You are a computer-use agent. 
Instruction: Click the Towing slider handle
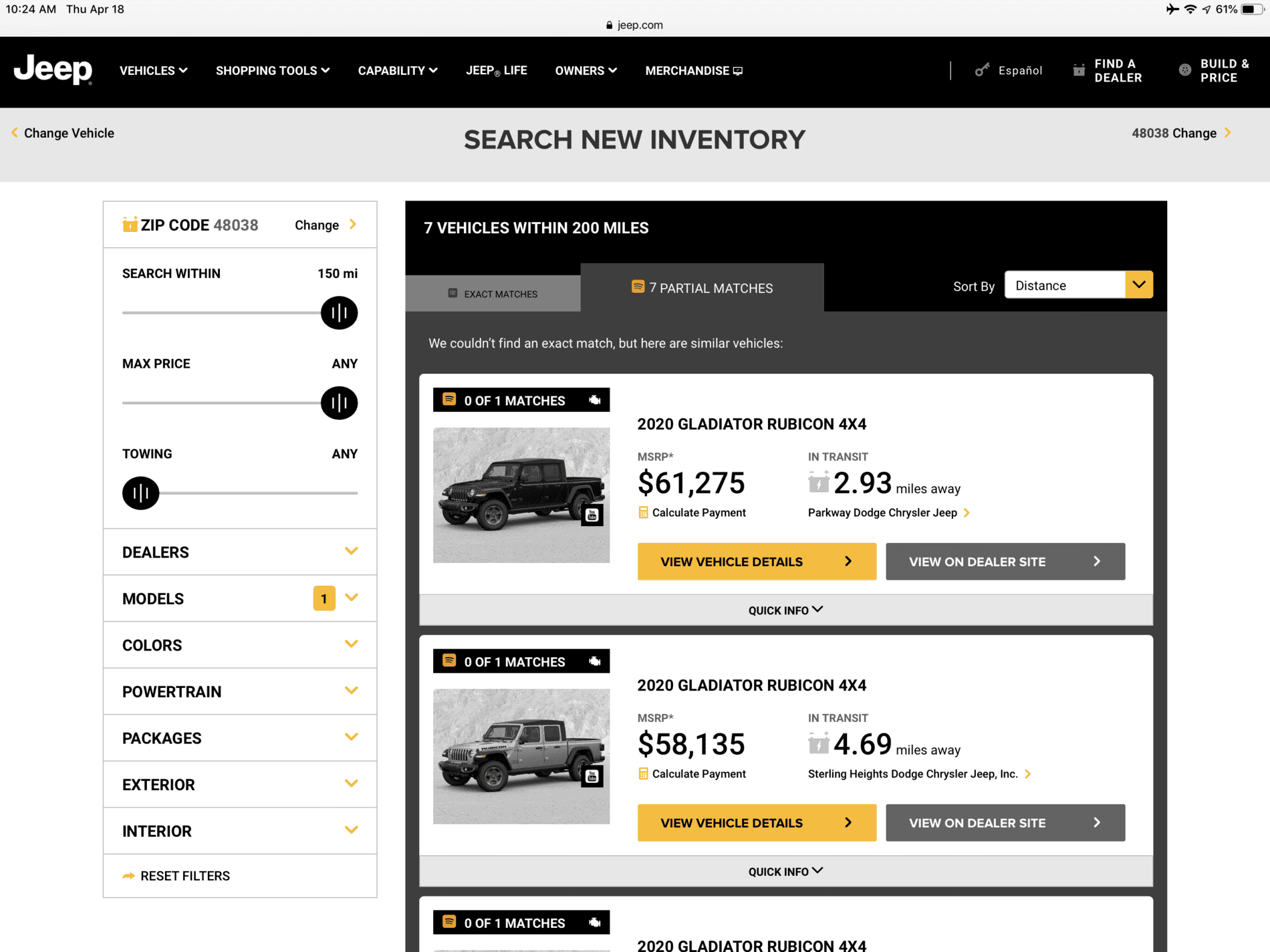[140, 493]
